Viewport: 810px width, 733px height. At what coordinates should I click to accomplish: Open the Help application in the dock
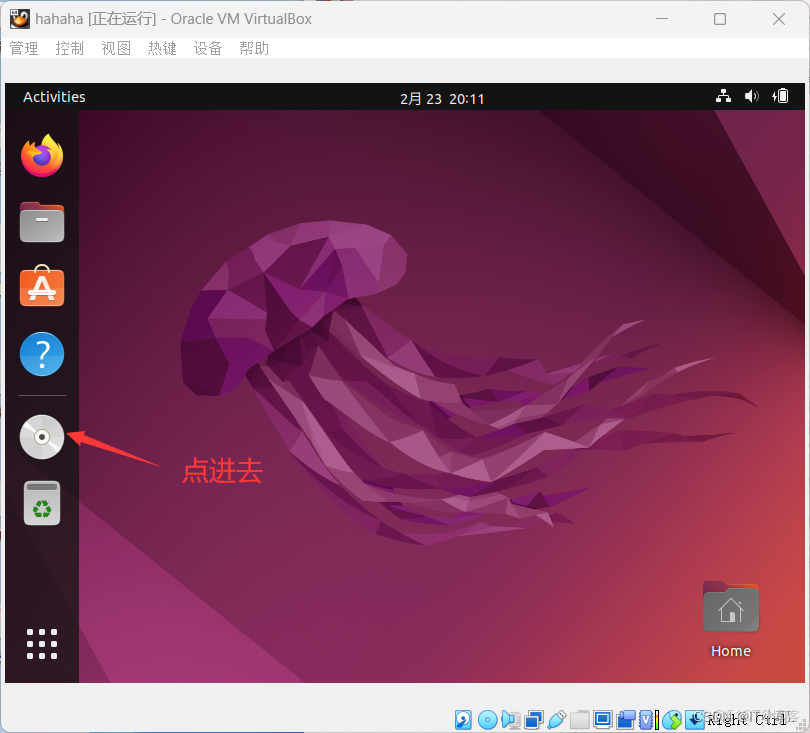41,354
